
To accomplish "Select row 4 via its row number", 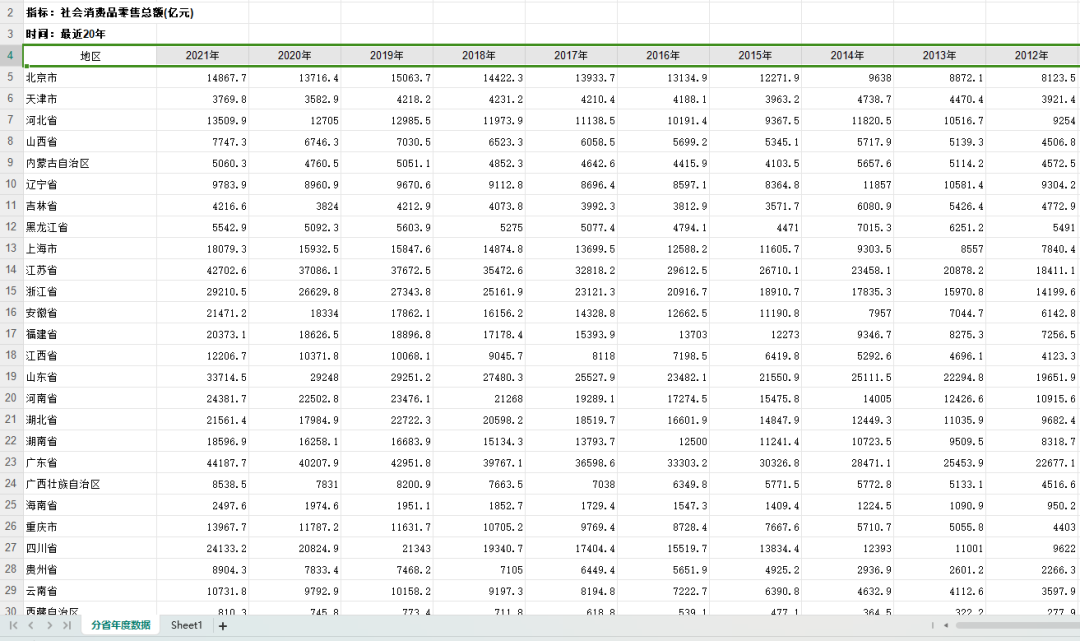I will [10, 56].
